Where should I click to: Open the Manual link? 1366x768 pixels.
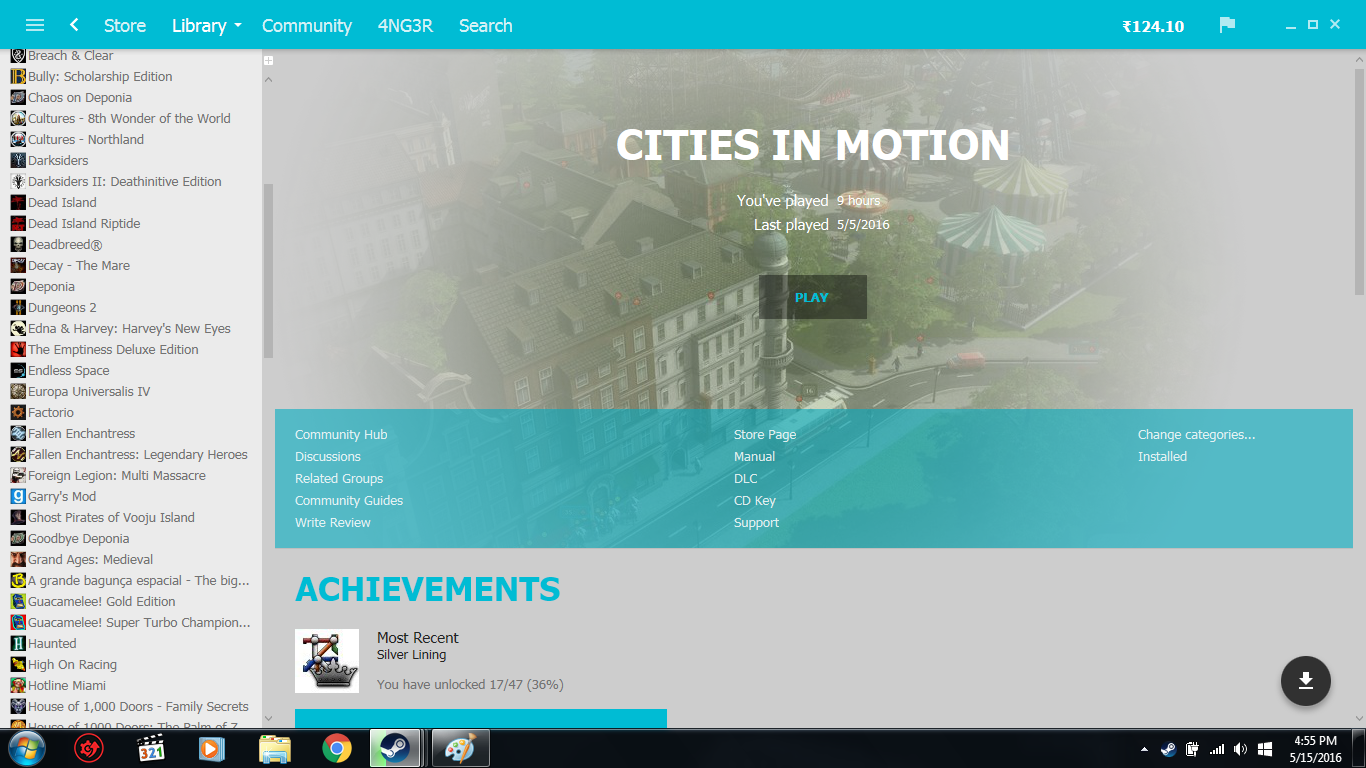pos(754,456)
